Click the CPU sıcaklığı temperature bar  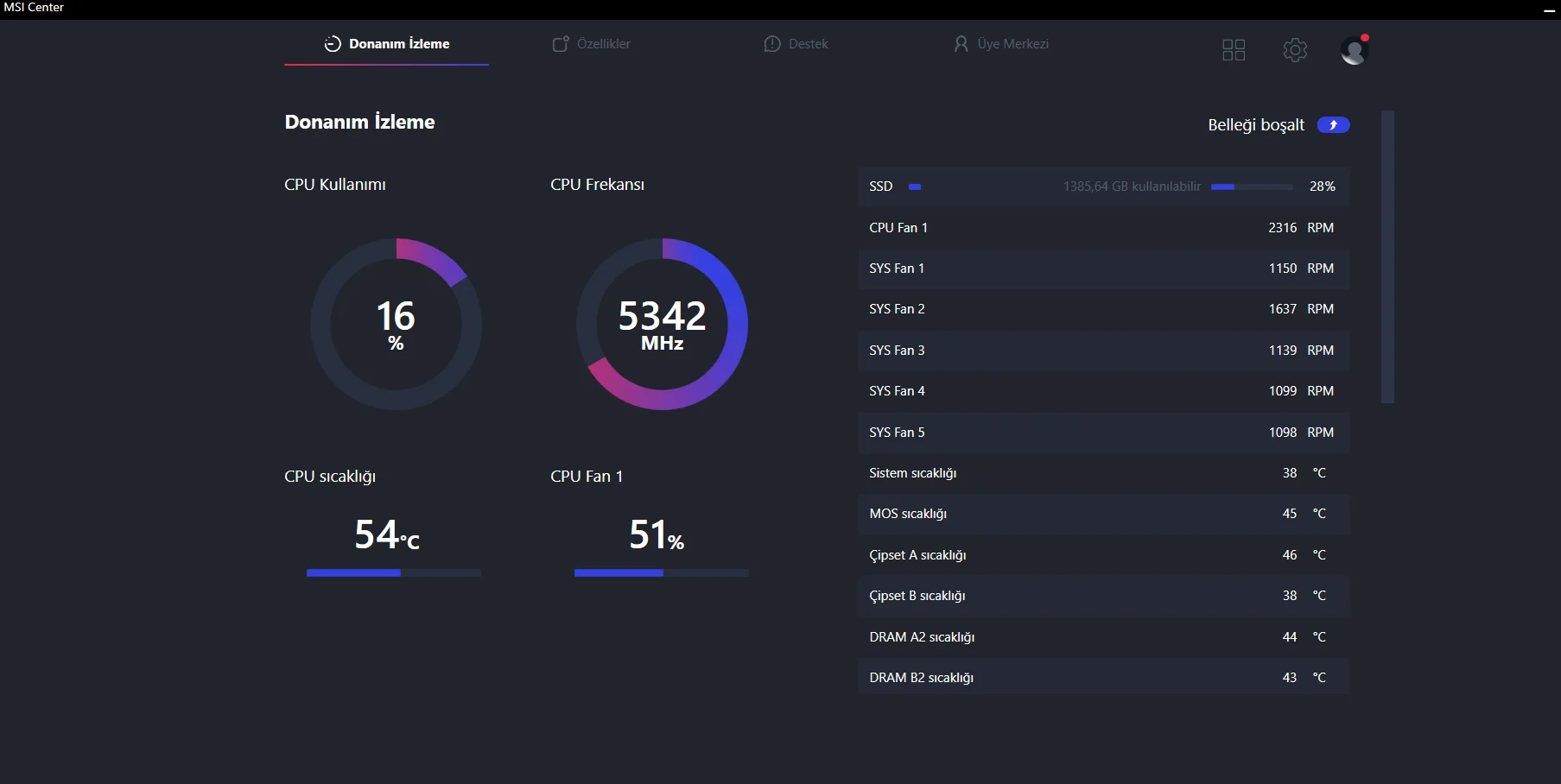394,573
